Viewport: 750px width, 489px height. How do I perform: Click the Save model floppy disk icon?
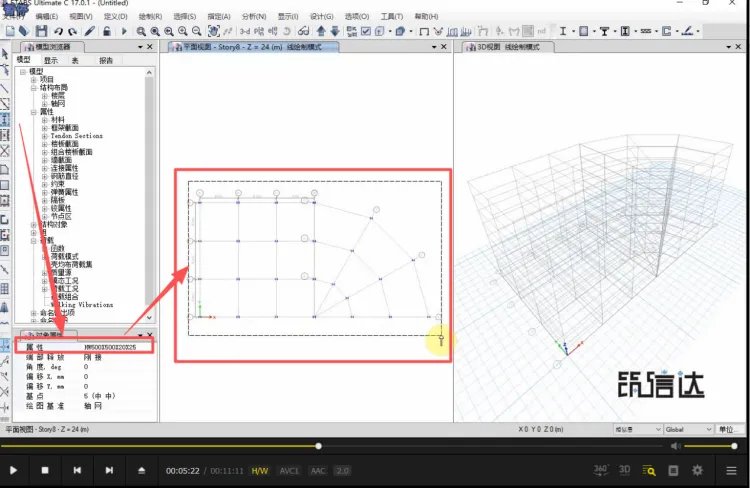(x=41, y=31)
